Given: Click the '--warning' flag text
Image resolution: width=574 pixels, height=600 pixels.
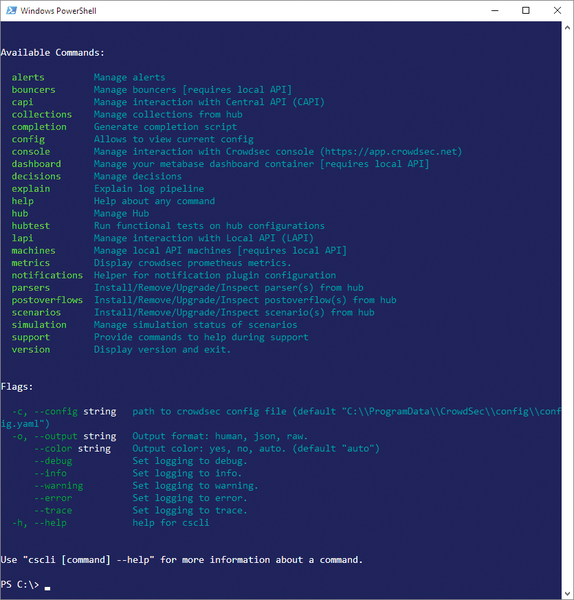Looking at the screenshot, I should [59, 486].
